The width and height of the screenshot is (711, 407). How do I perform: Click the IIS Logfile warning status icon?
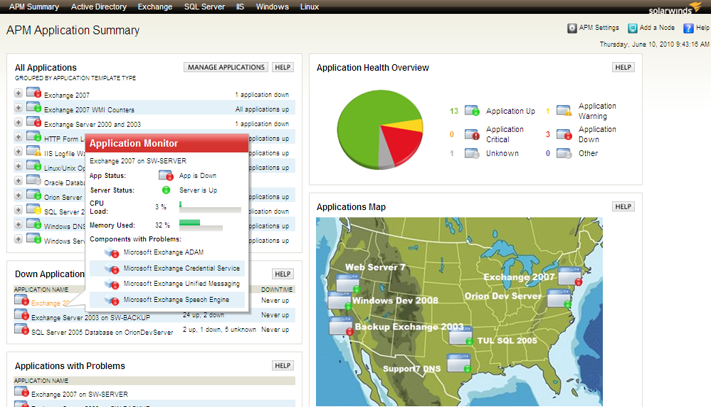coord(34,151)
